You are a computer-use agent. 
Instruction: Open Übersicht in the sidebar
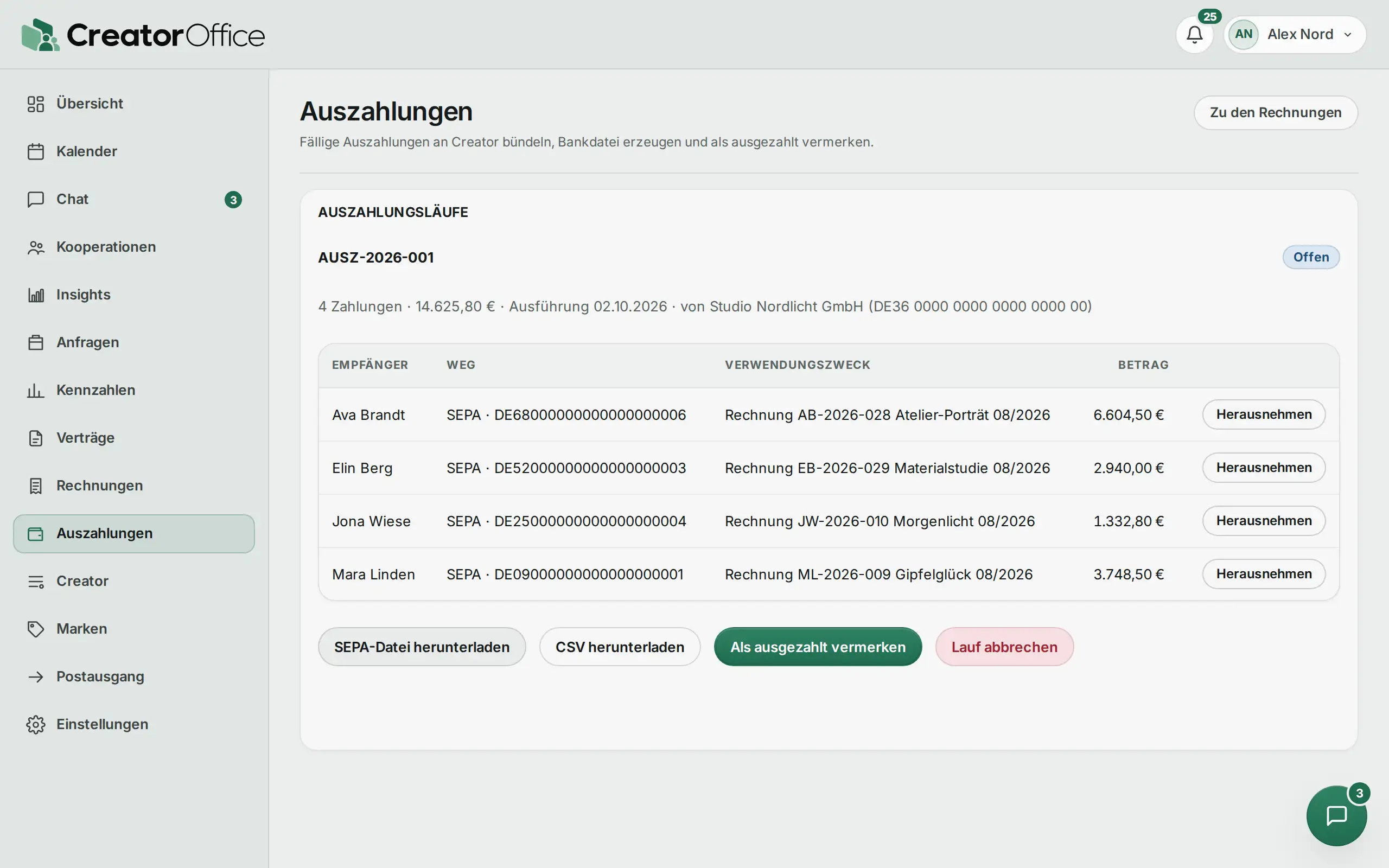[133, 104]
